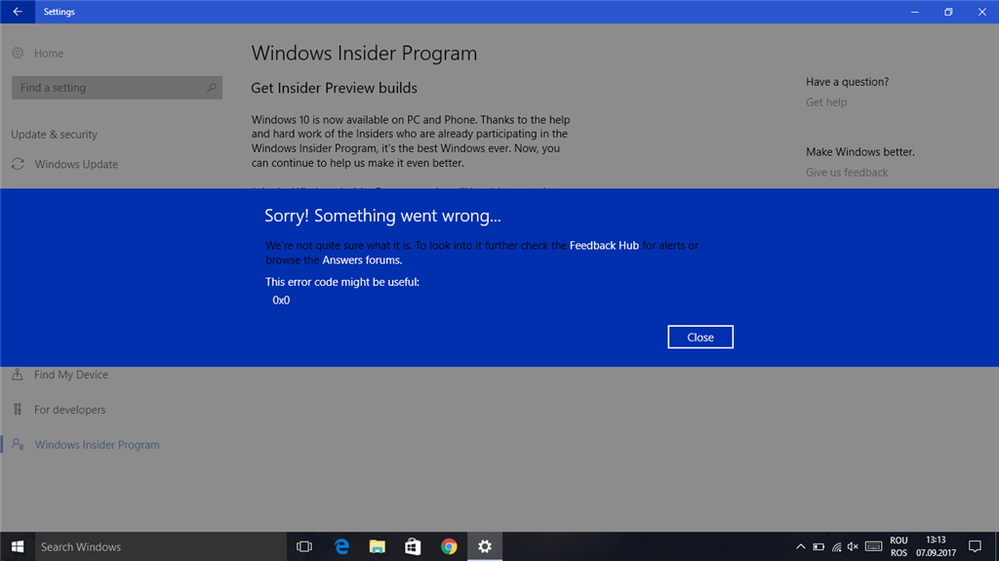Select Windows Insider Program in sidebar
This screenshot has height=561, width=999.
97,444
